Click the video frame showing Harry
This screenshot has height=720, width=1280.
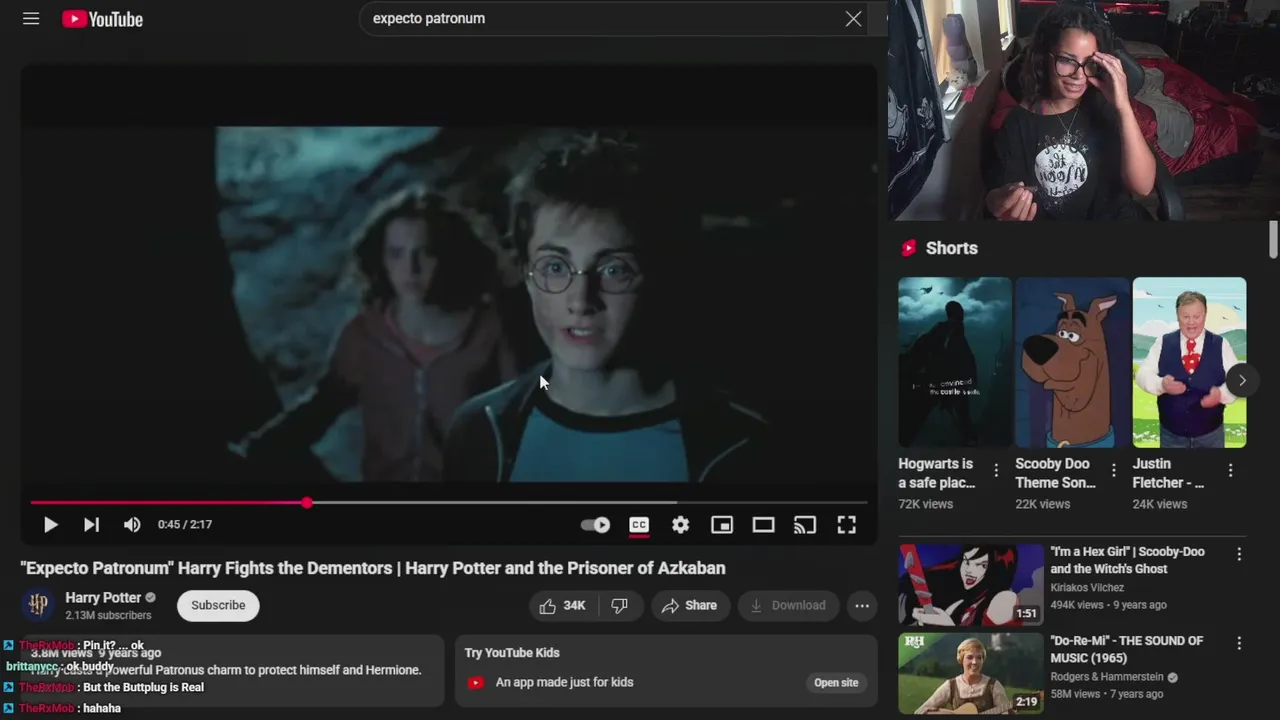point(448,303)
